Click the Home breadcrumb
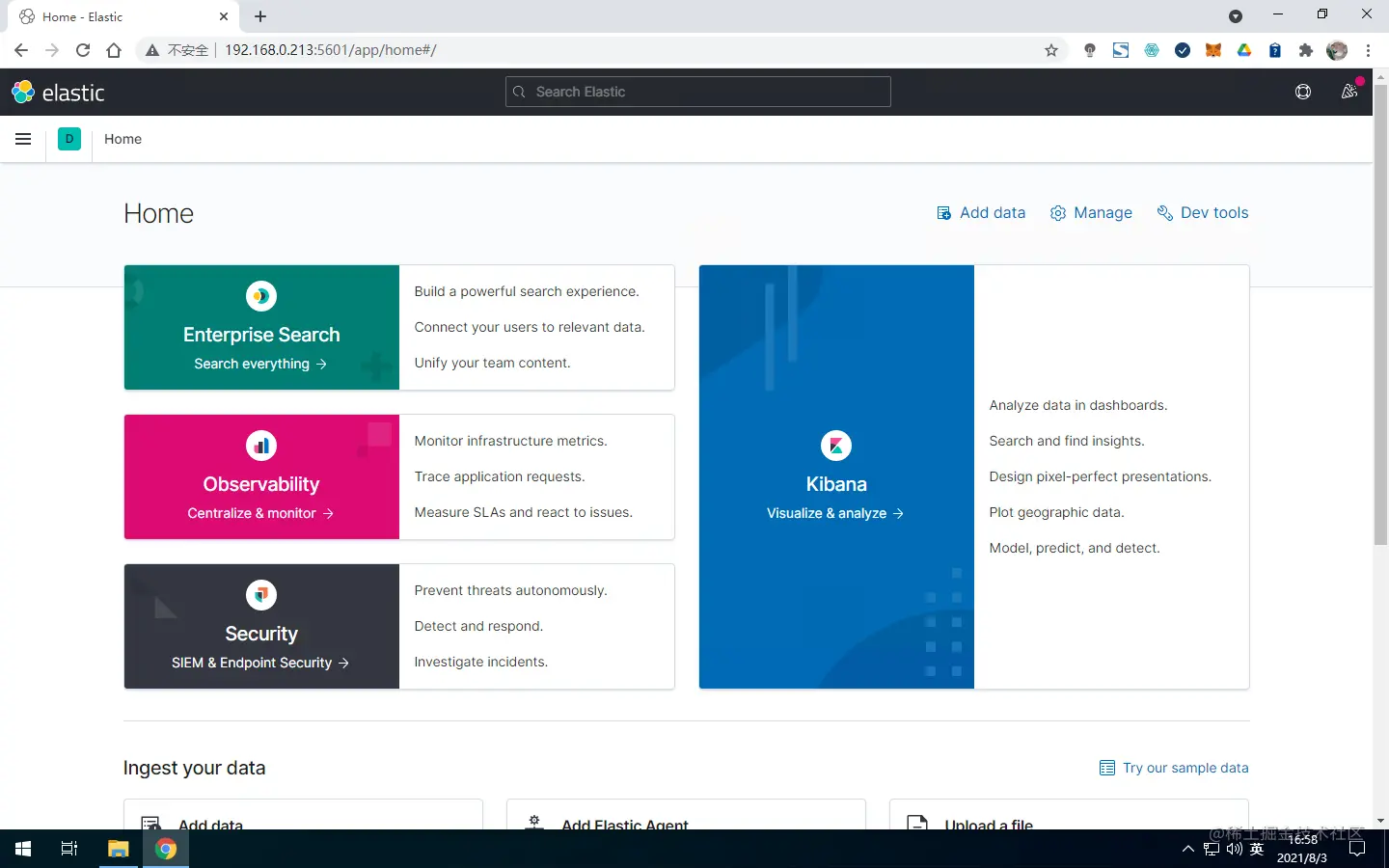Viewport: 1389px width, 868px height. (123, 139)
